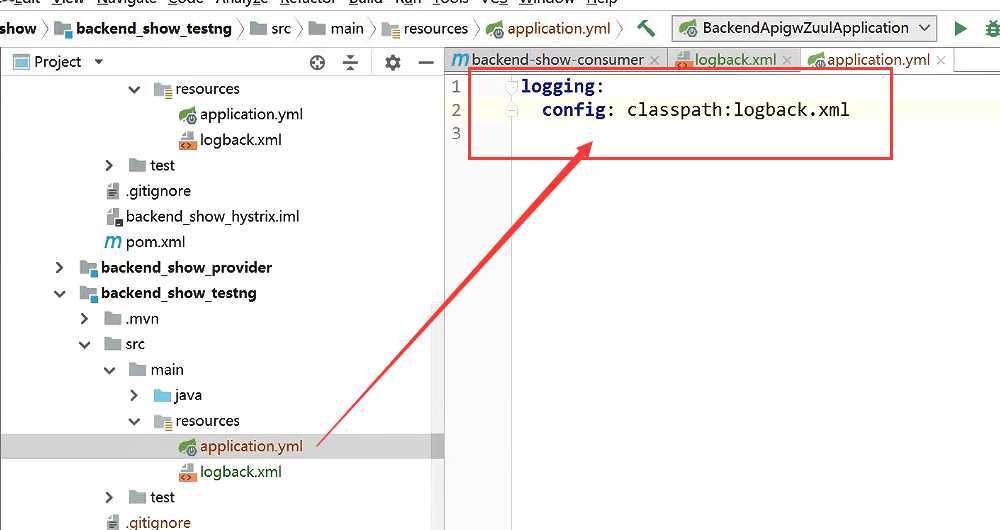Click resources in the breadcrumb bar
This screenshot has height=530, width=1000.
436,29
